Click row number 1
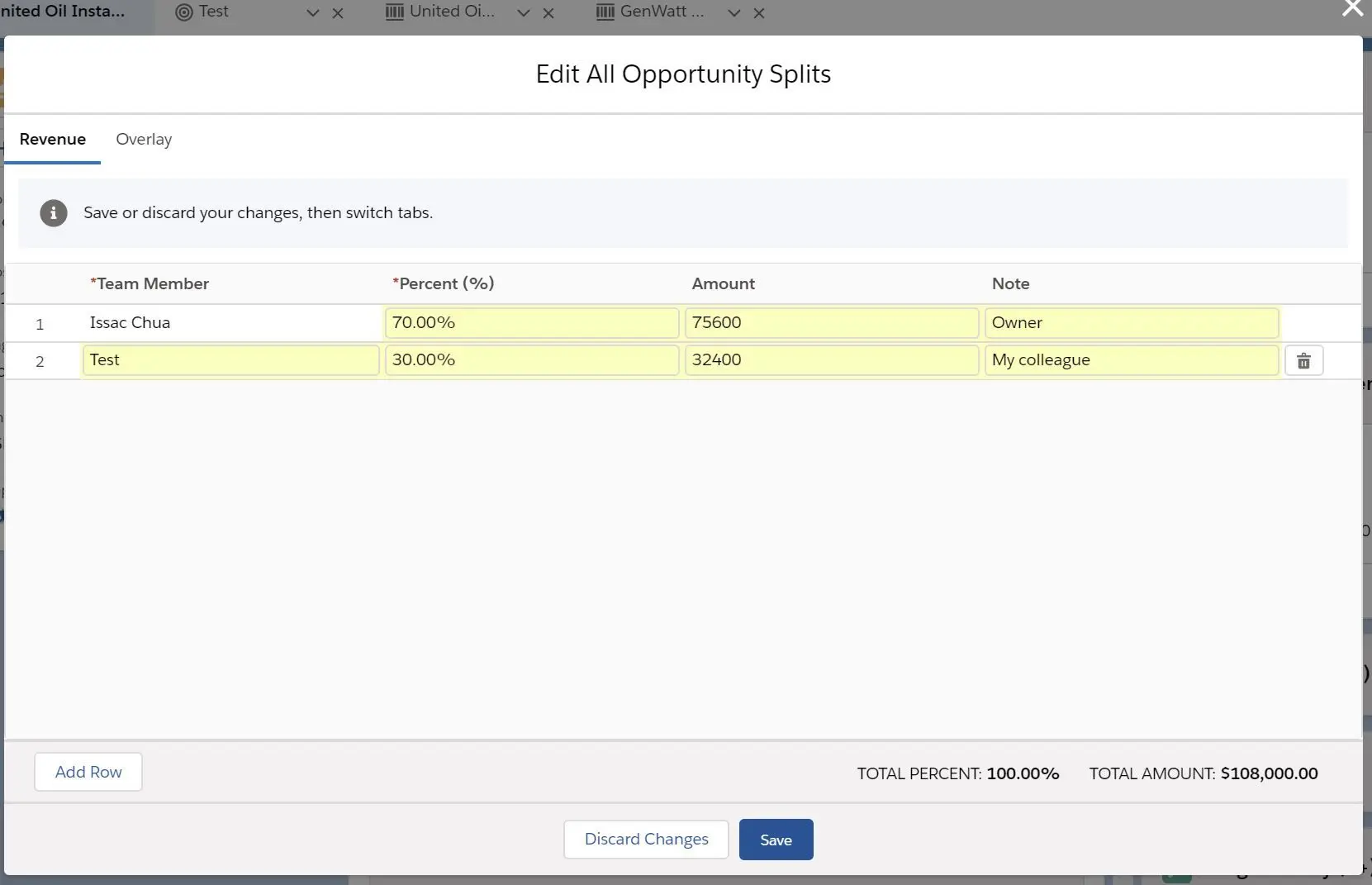1372x885 pixels. pyautogui.click(x=40, y=325)
